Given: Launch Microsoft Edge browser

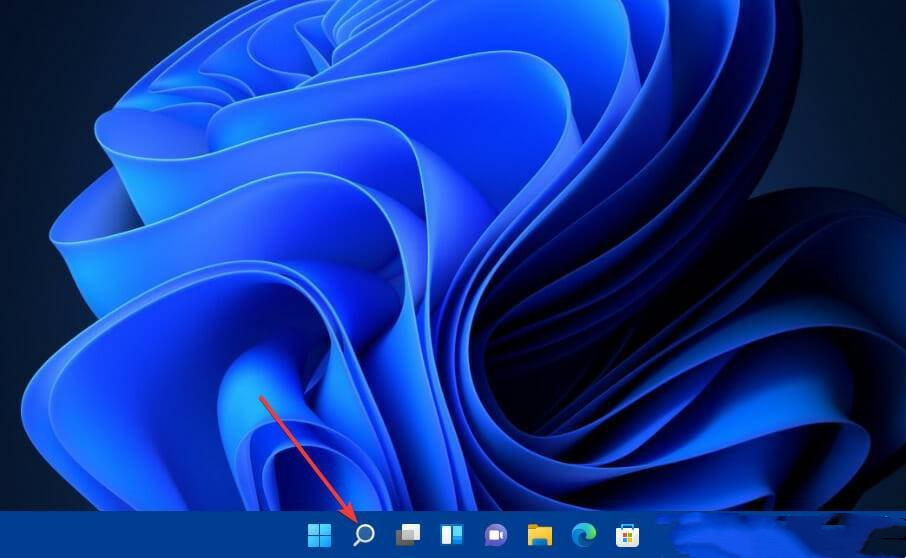Looking at the screenshot, I should (x=584, y=535).
